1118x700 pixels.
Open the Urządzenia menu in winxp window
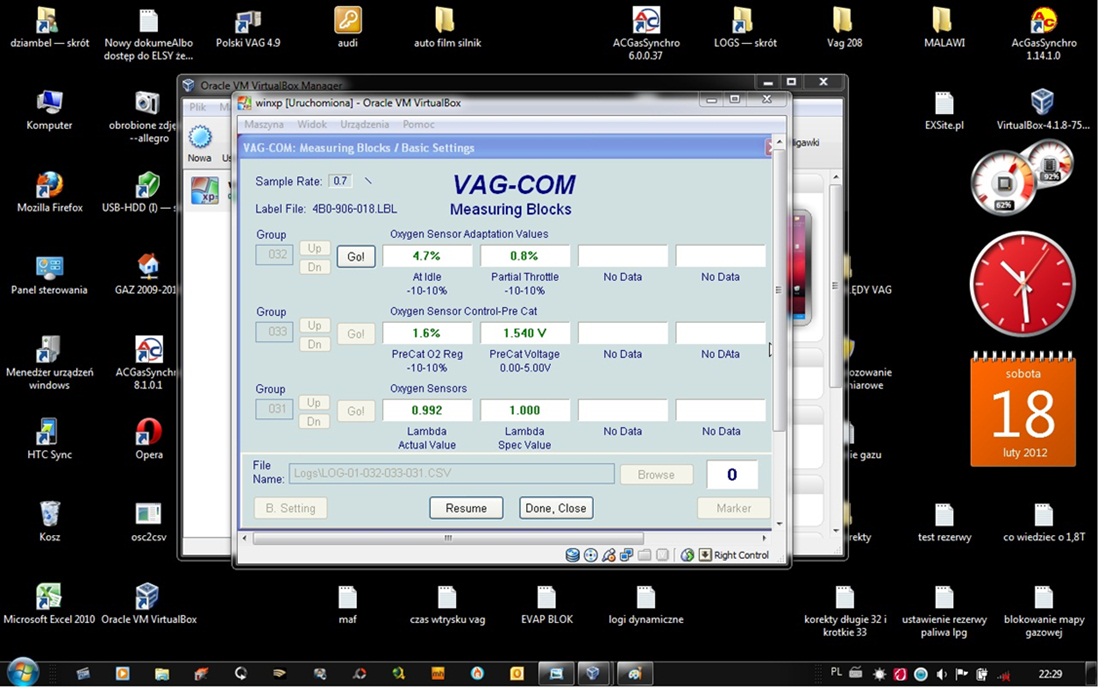point(364,124)
